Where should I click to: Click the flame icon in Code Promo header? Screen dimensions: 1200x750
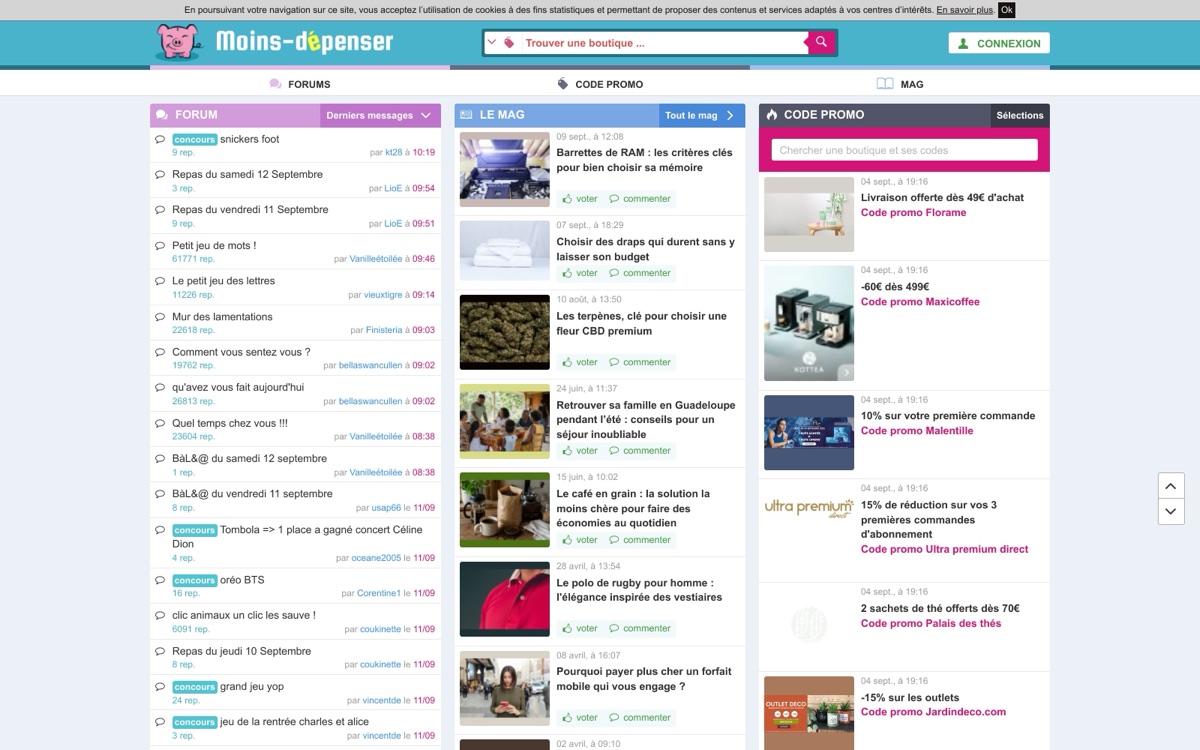[x=772, y=115]
